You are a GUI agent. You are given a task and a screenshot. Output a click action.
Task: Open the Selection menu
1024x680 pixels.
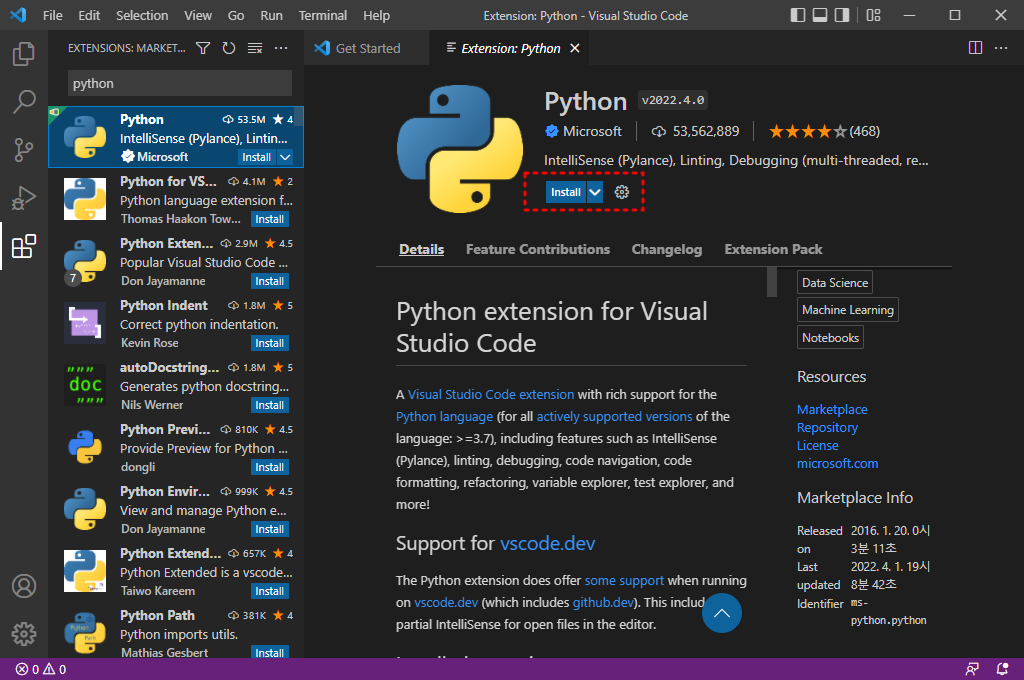click(142, 15)
